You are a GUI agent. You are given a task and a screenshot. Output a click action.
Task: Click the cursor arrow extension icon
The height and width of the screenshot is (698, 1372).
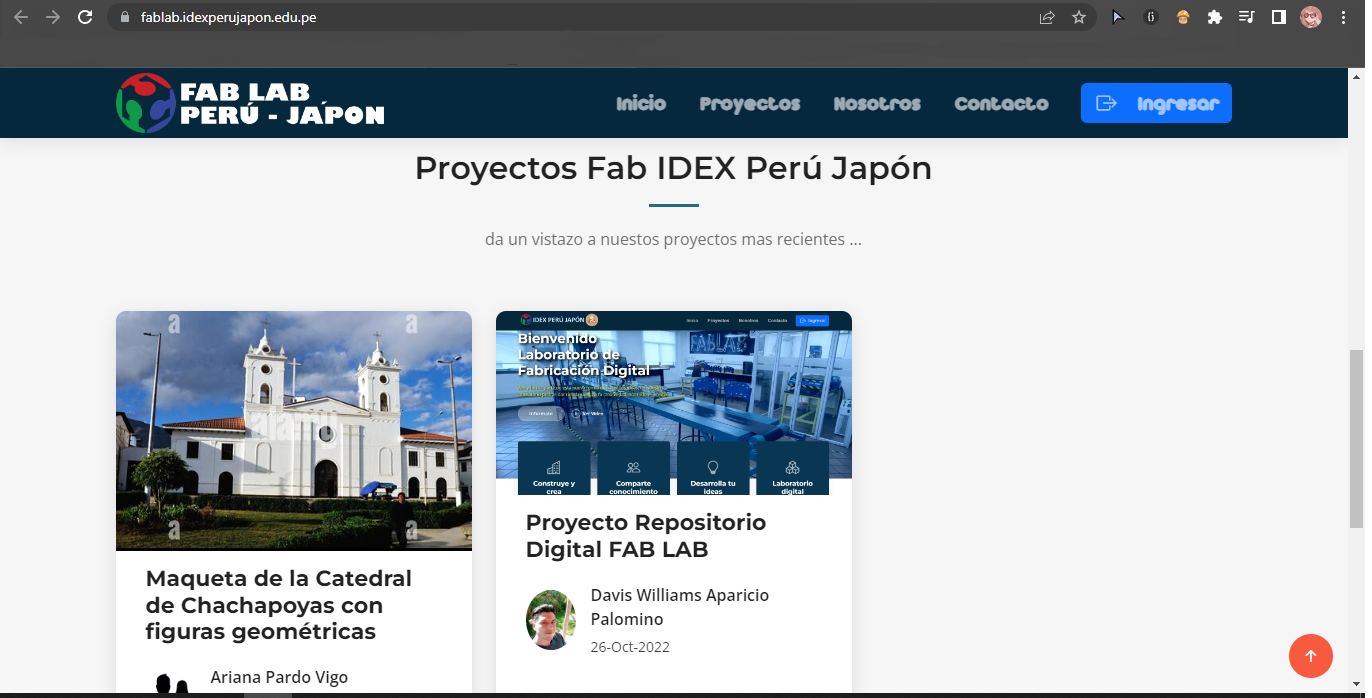pyautogui.click(x=1118, y=17)
